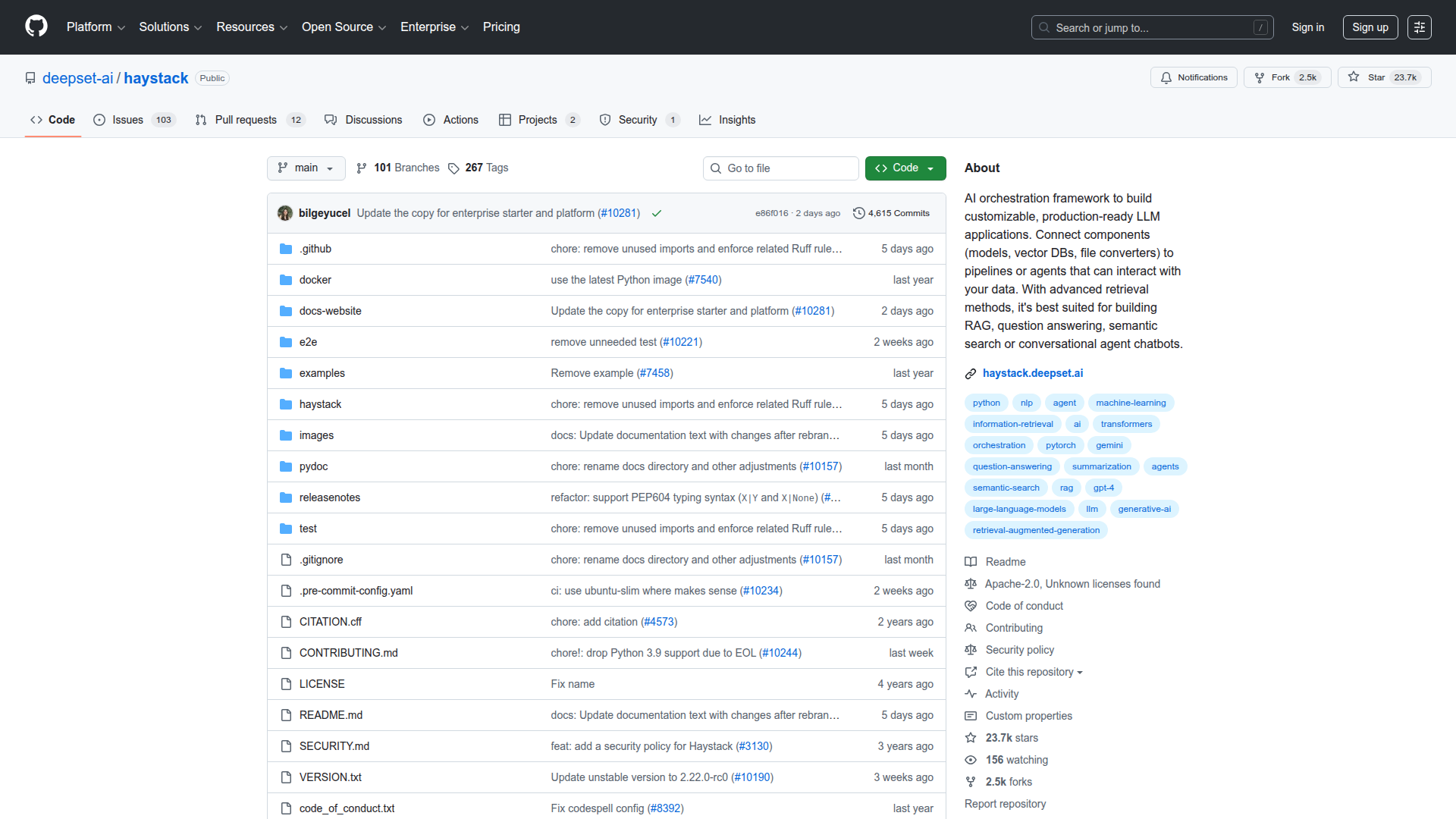Click the commit history clock icon

click(858, 213)
